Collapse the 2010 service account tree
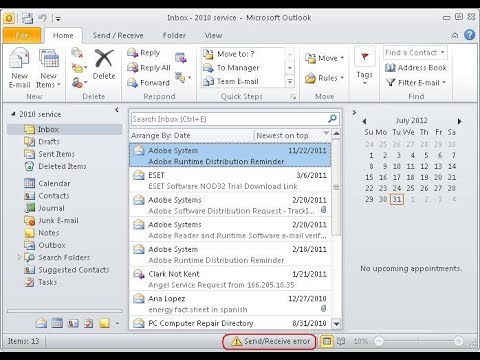 [13, 114]
